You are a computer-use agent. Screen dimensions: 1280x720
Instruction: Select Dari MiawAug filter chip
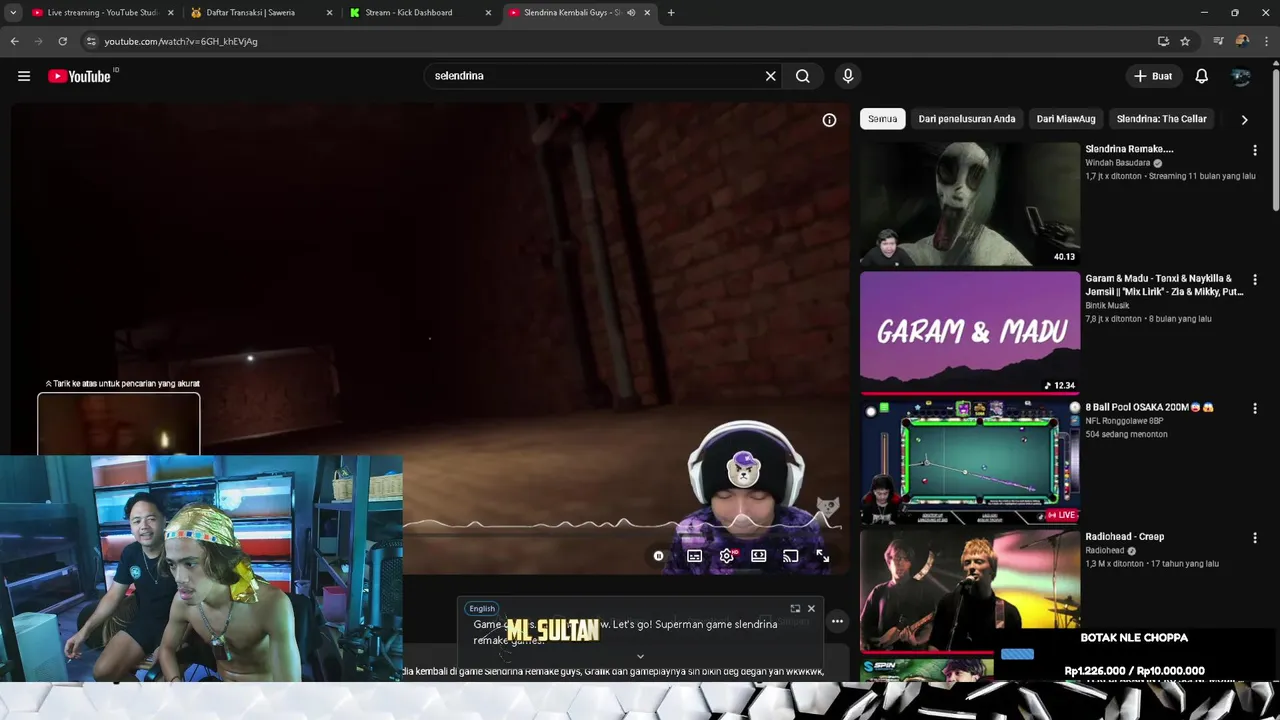click(1066, 119)
